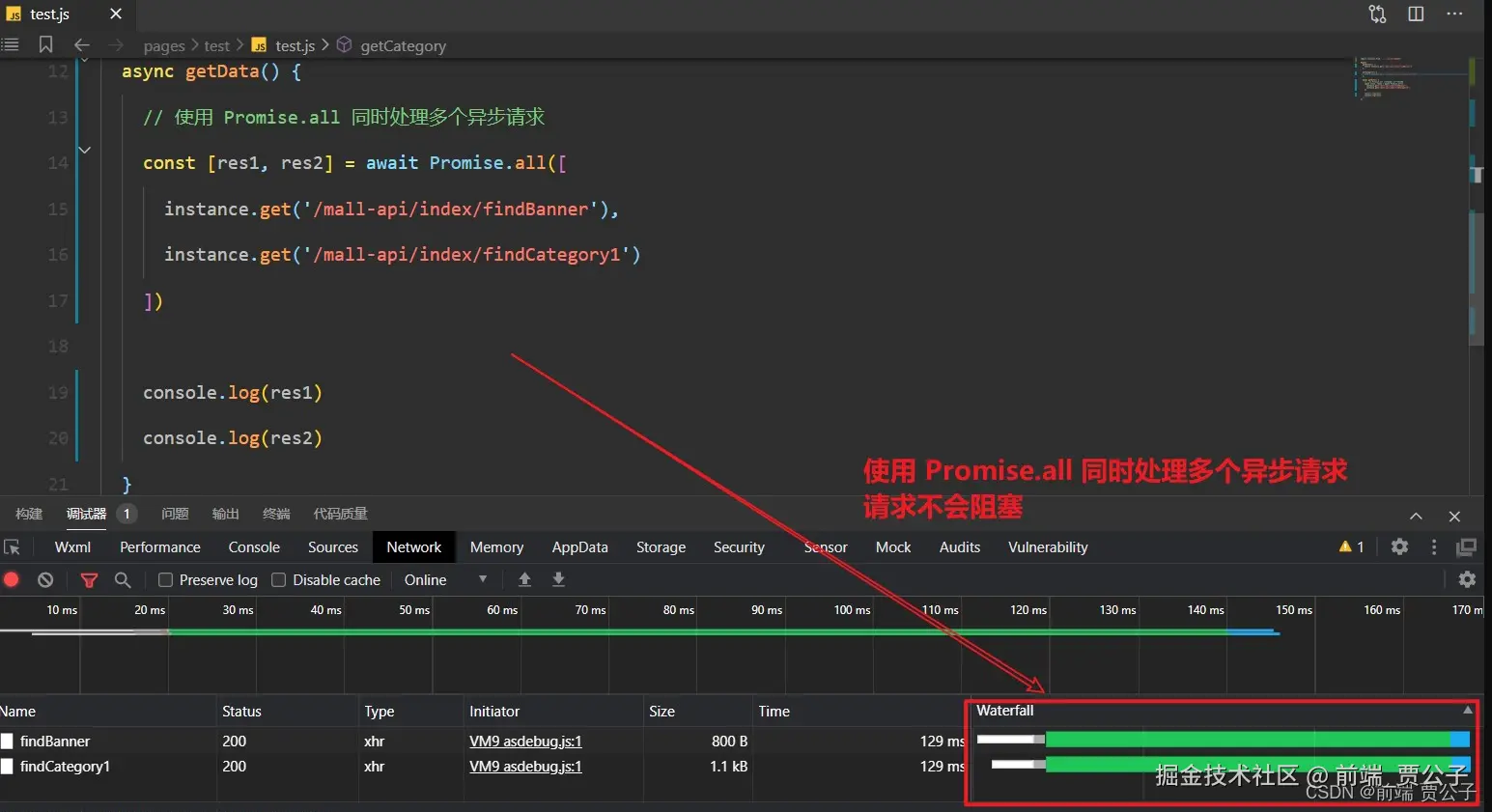Switch to the Performance tab
Screen dimensions: 1492x812
click(x=160, y=547)
